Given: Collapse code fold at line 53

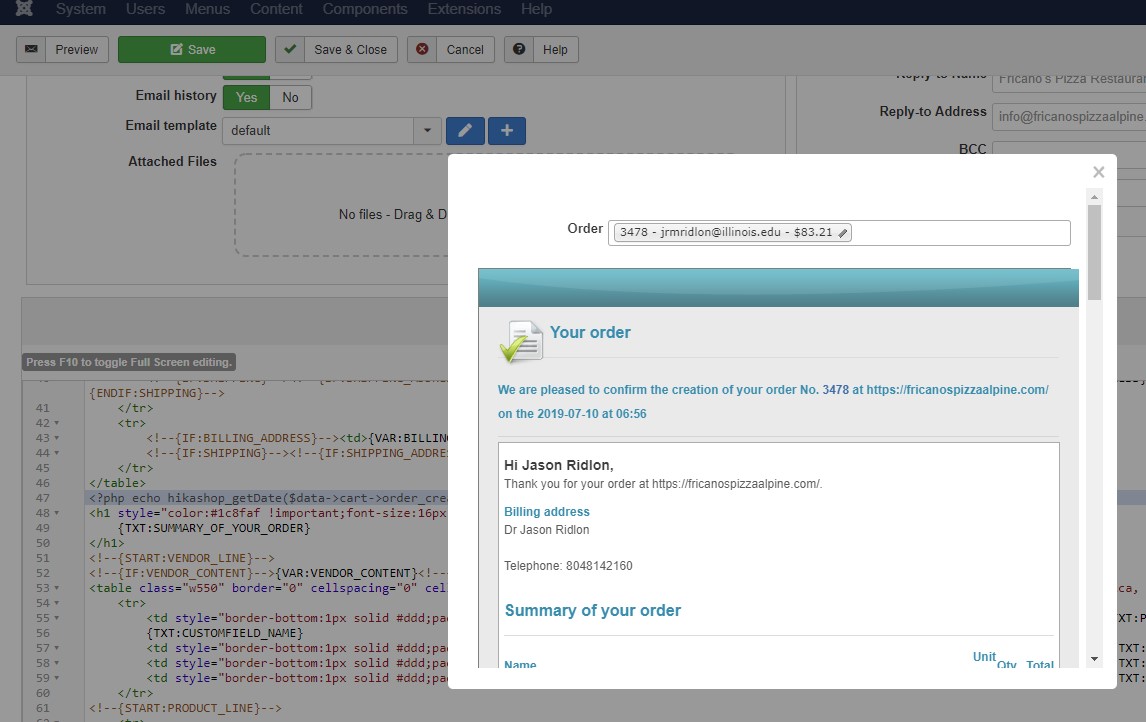Looking at the screenshot, I should coord(56,588).
